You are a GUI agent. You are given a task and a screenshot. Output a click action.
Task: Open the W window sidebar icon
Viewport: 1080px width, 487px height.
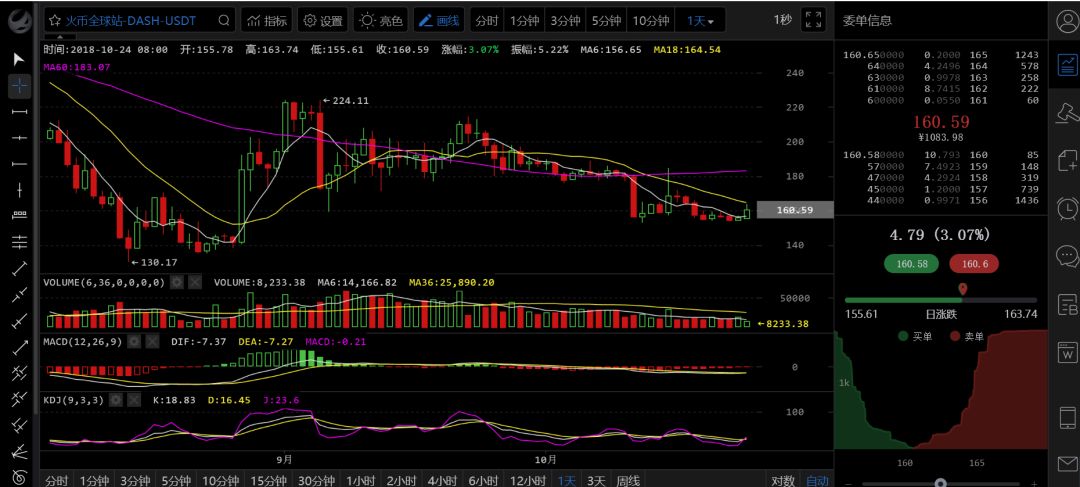[1068, 352]
